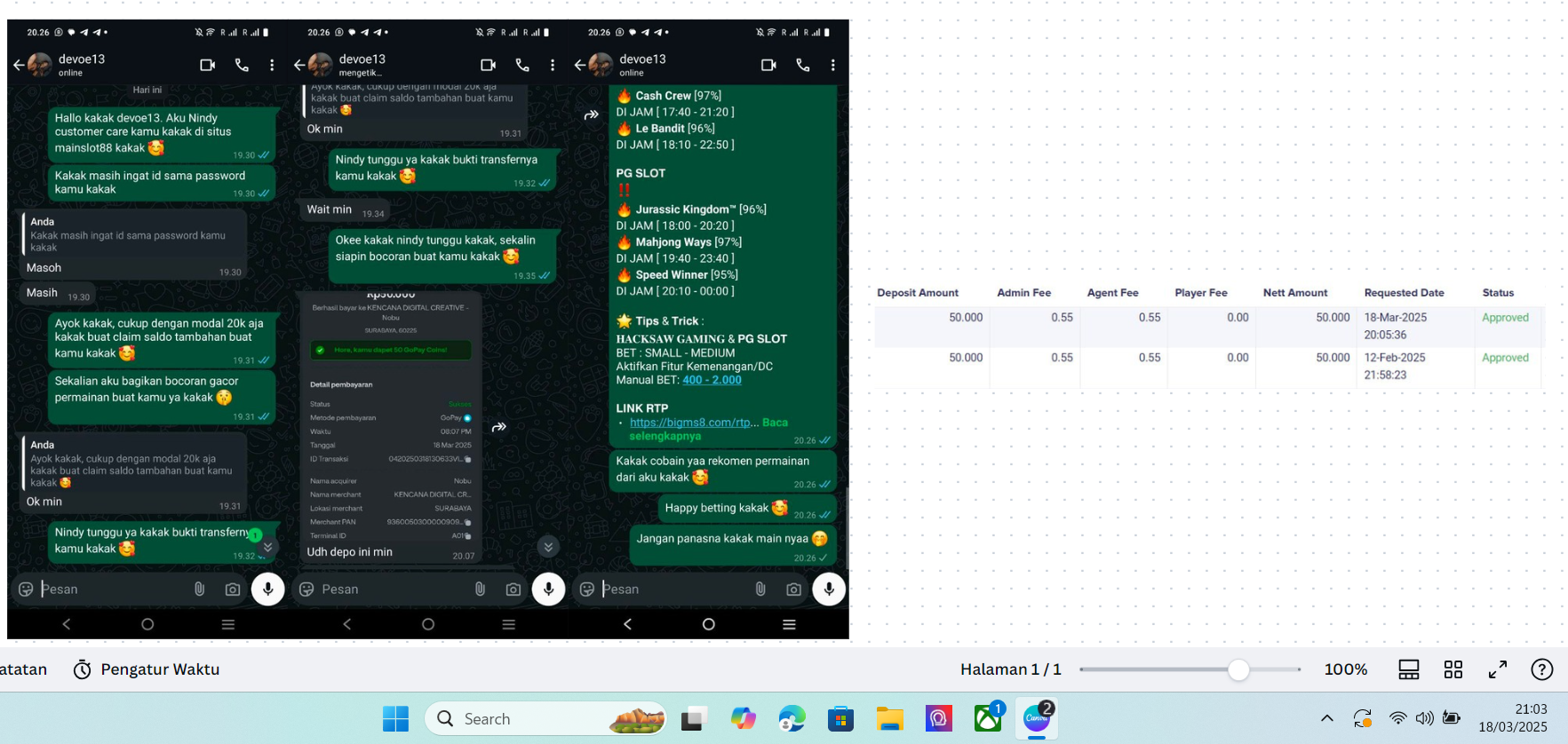
Task: Expand the system tray hidden icons chevron
Action: click(x=1327, y=718)
